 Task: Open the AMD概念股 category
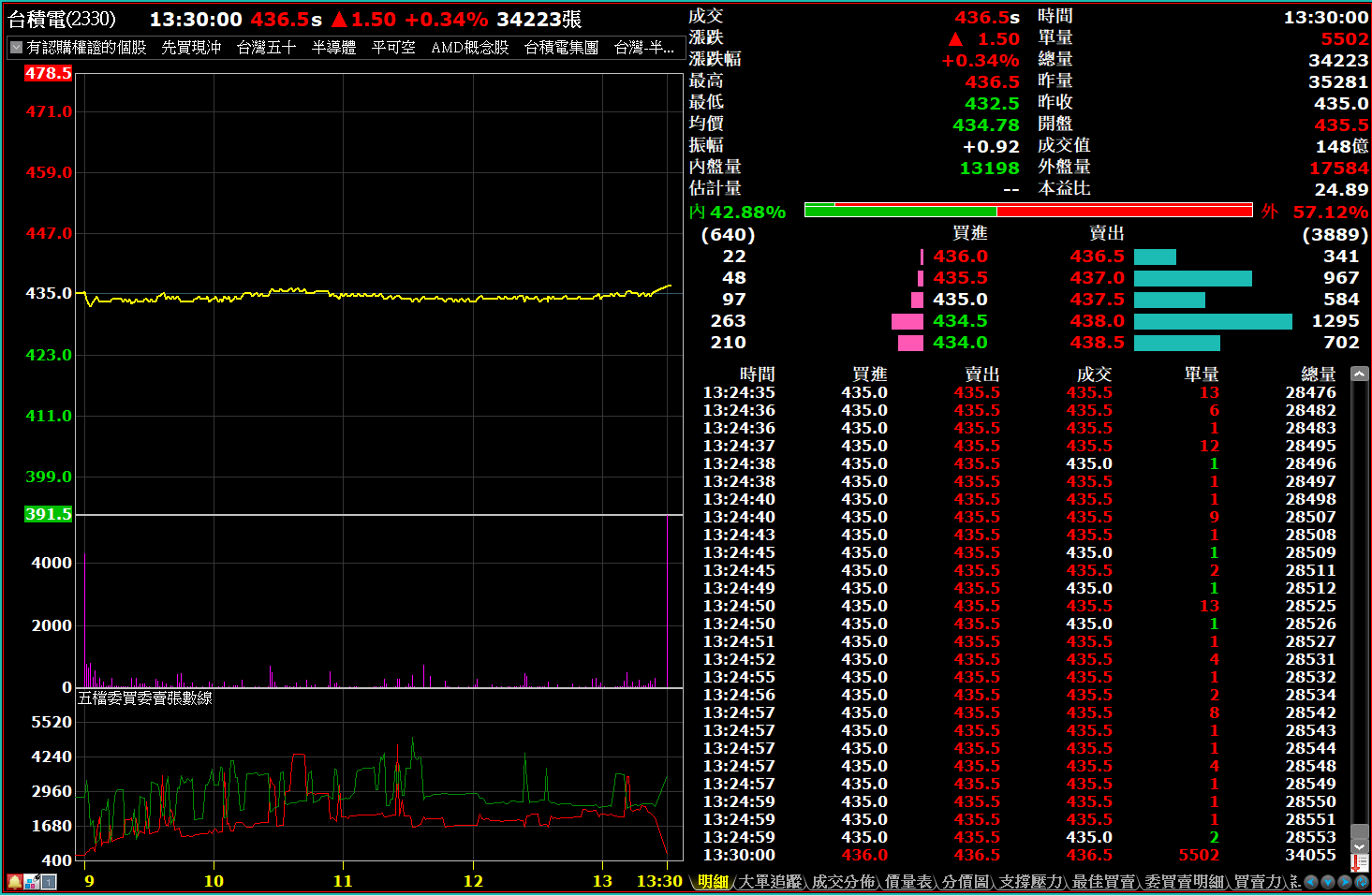(470, 47)
